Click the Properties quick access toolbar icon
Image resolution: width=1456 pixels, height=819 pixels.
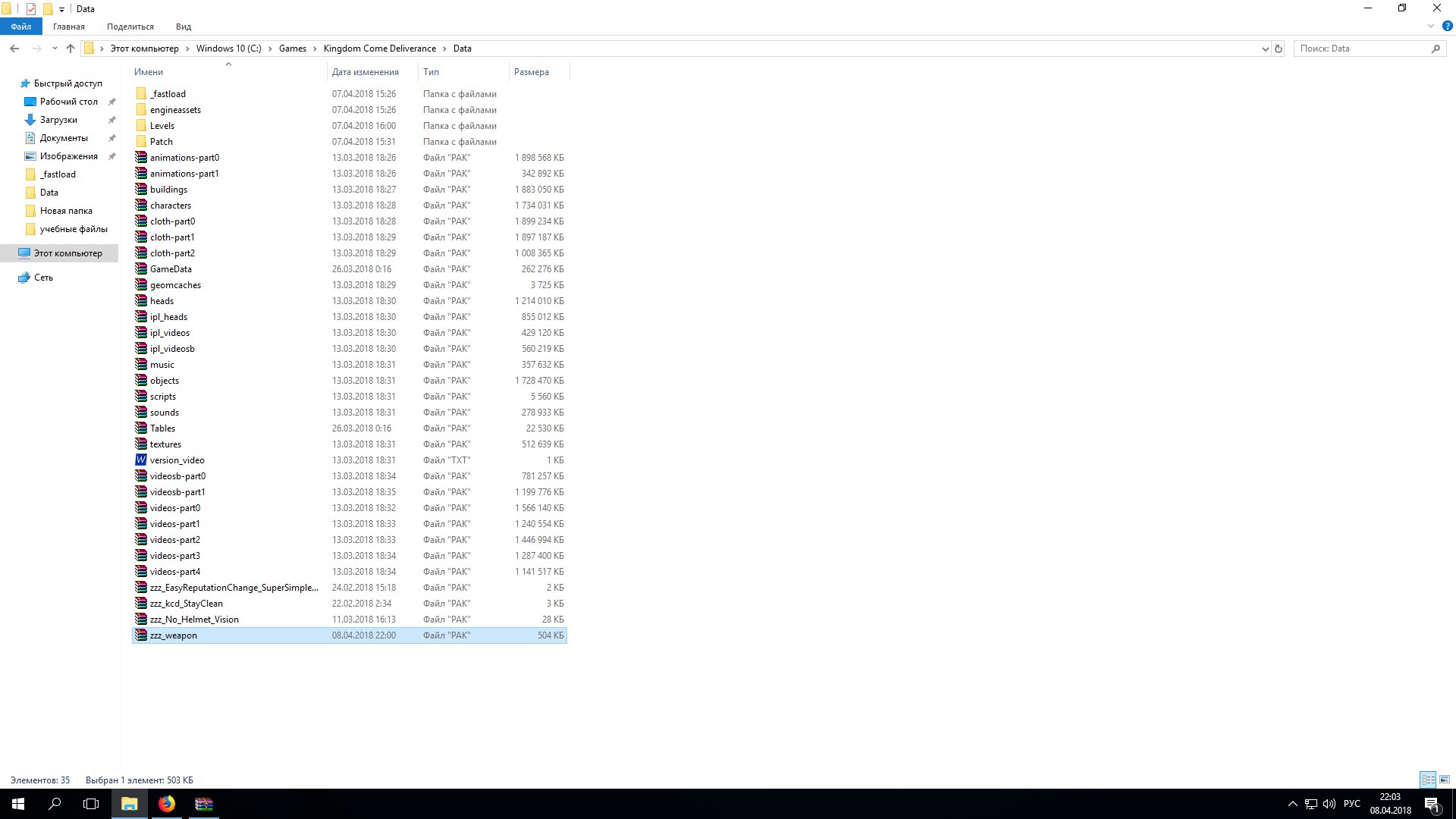(31, 9)
